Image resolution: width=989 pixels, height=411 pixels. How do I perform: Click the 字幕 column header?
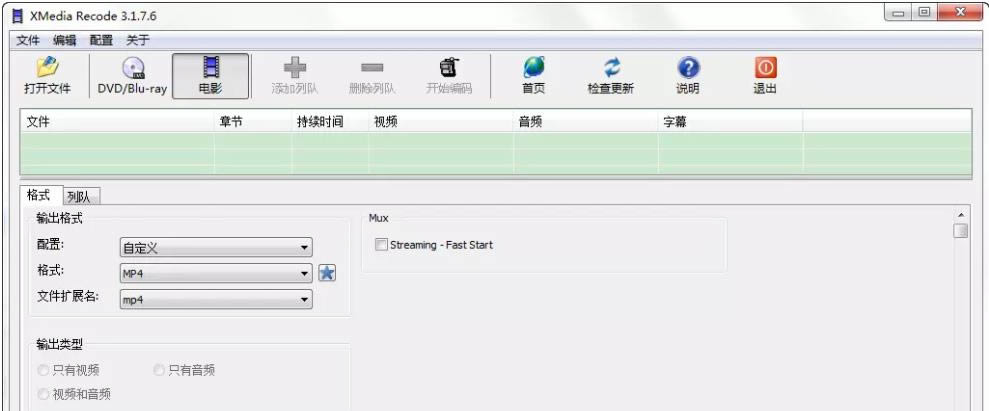(x=730, y=122)
